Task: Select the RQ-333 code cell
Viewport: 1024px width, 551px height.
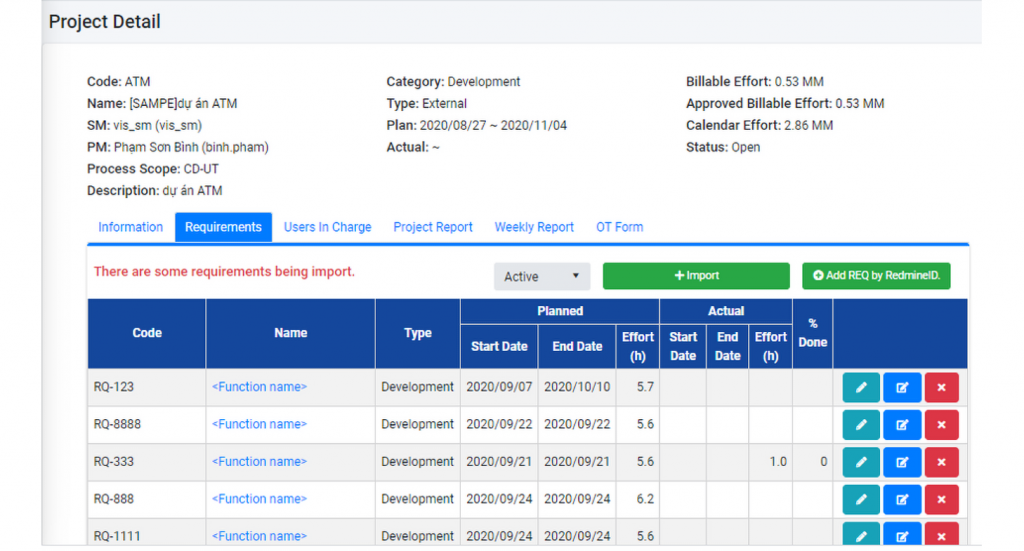Action: [x=147, y=462]
